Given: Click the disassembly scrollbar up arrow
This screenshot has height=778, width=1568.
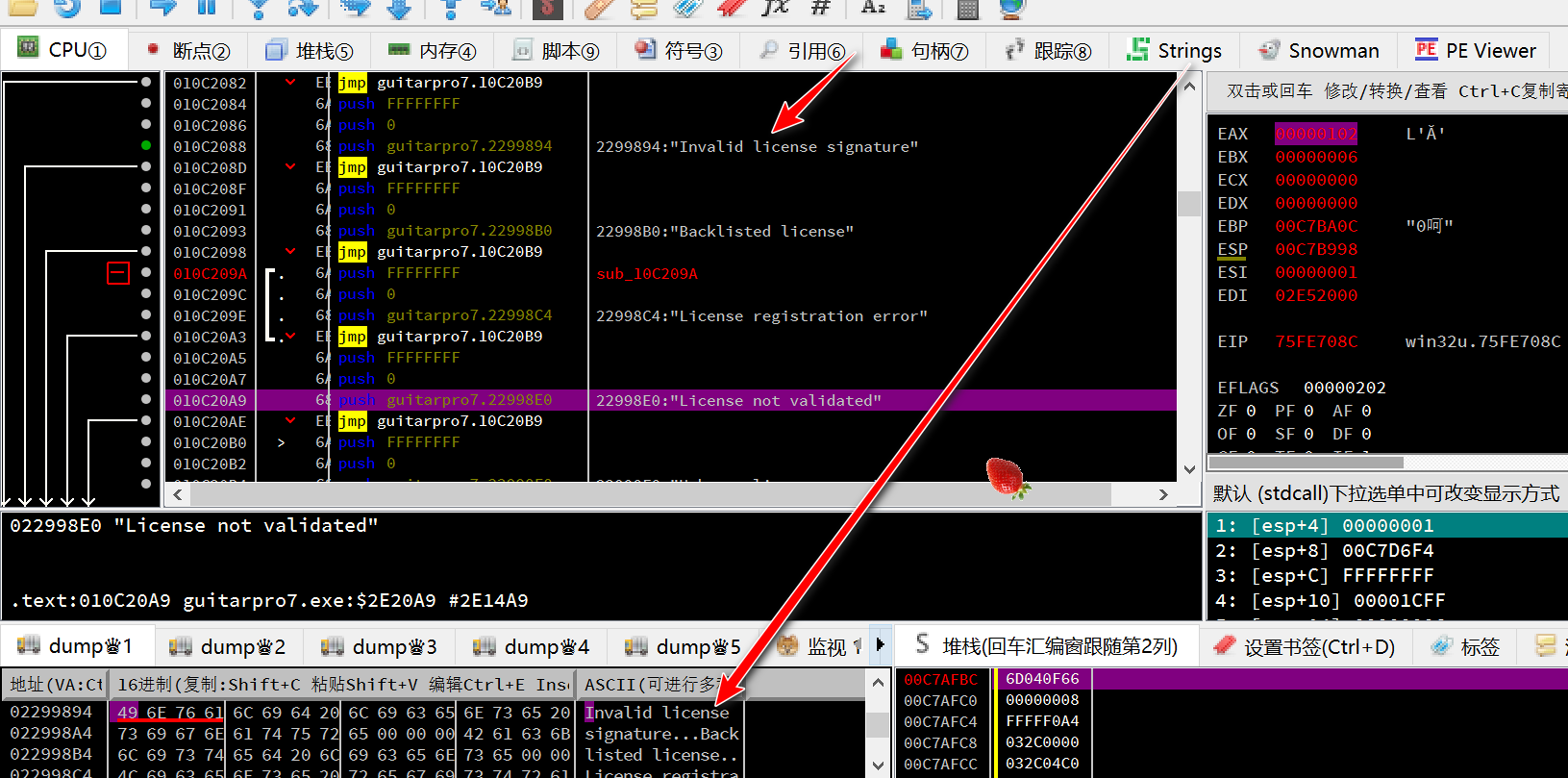Looking at the screenshot, I should pyautogui.click(x=1189, y=87).
